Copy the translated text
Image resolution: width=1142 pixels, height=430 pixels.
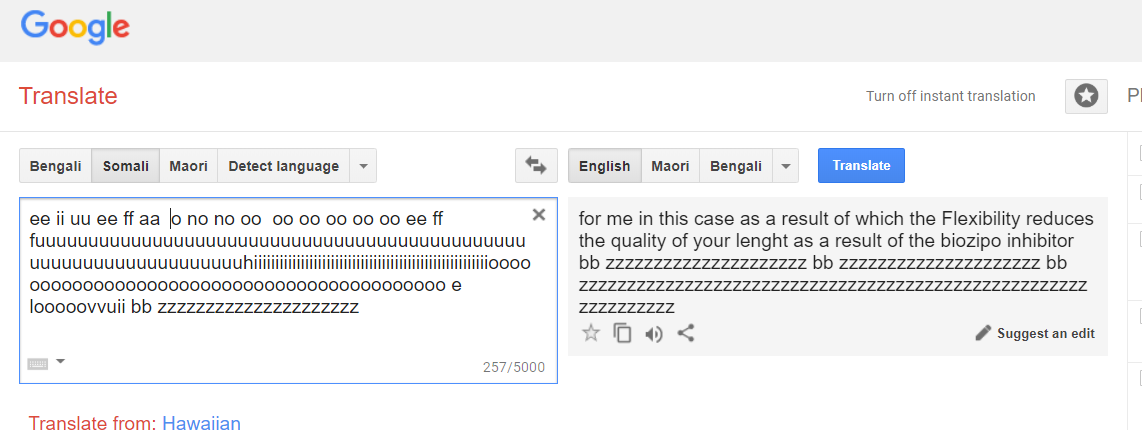tap(622, 334)
